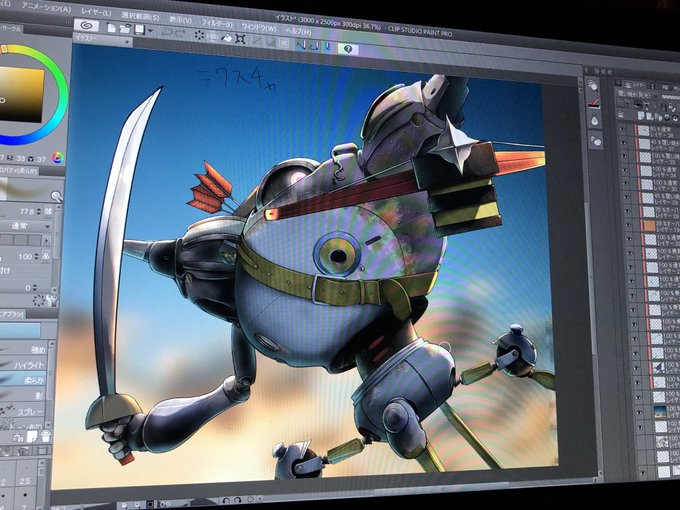680x510 pixels.
Task: Open the 選択範囲(S) menu
Action: click(140, 16)
